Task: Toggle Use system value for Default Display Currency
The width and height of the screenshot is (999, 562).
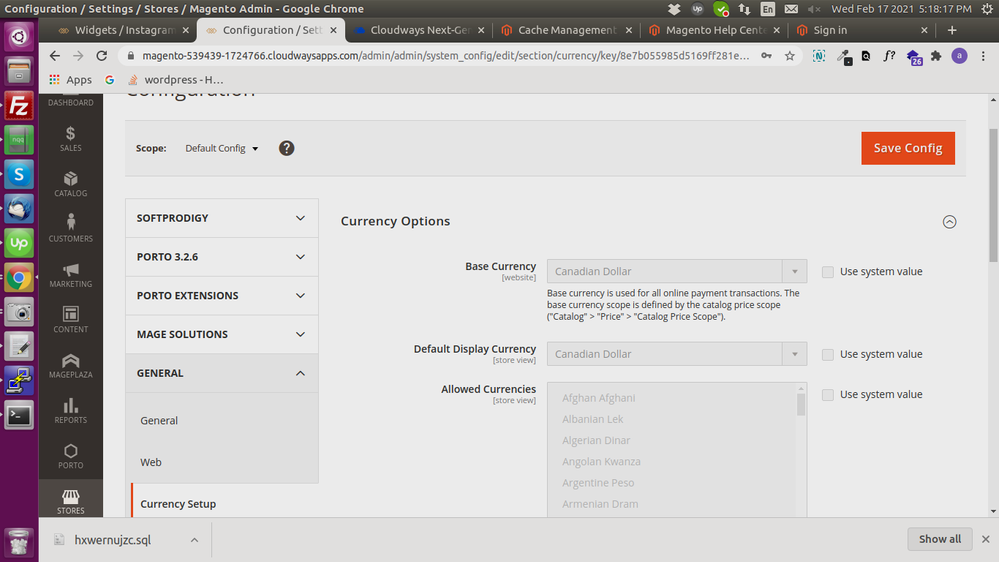Action: (x=827, y=354)
